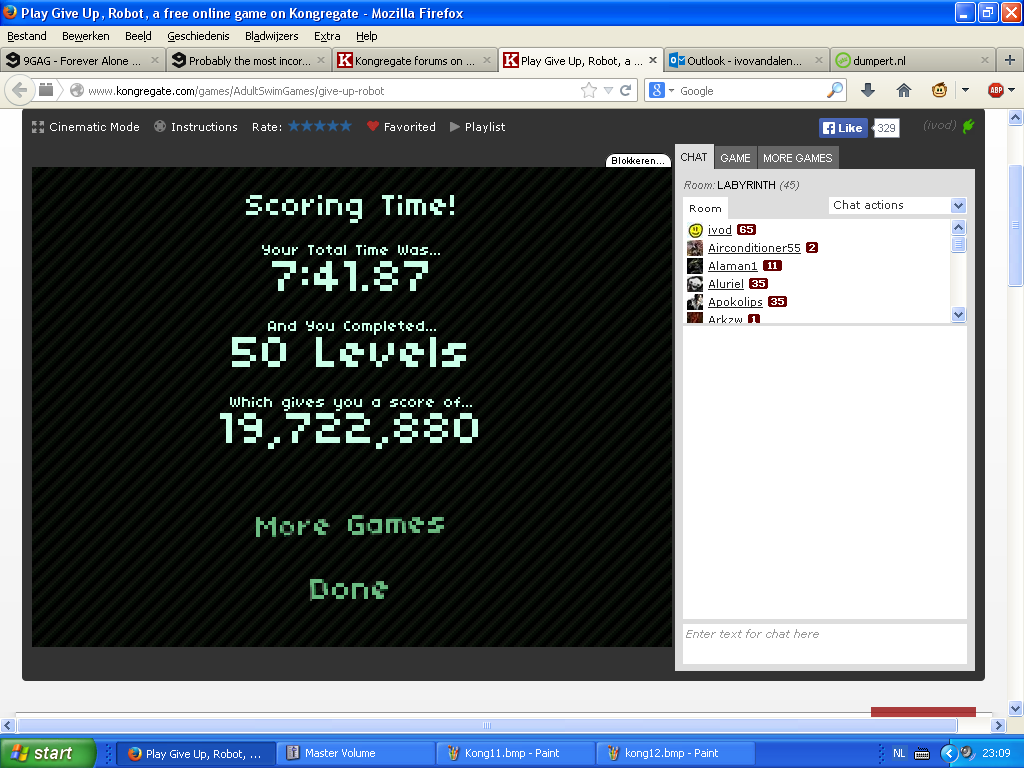This screenshot has width=1024, height=768.
Task: Click the URL address bar
Action: pos(333,91)
